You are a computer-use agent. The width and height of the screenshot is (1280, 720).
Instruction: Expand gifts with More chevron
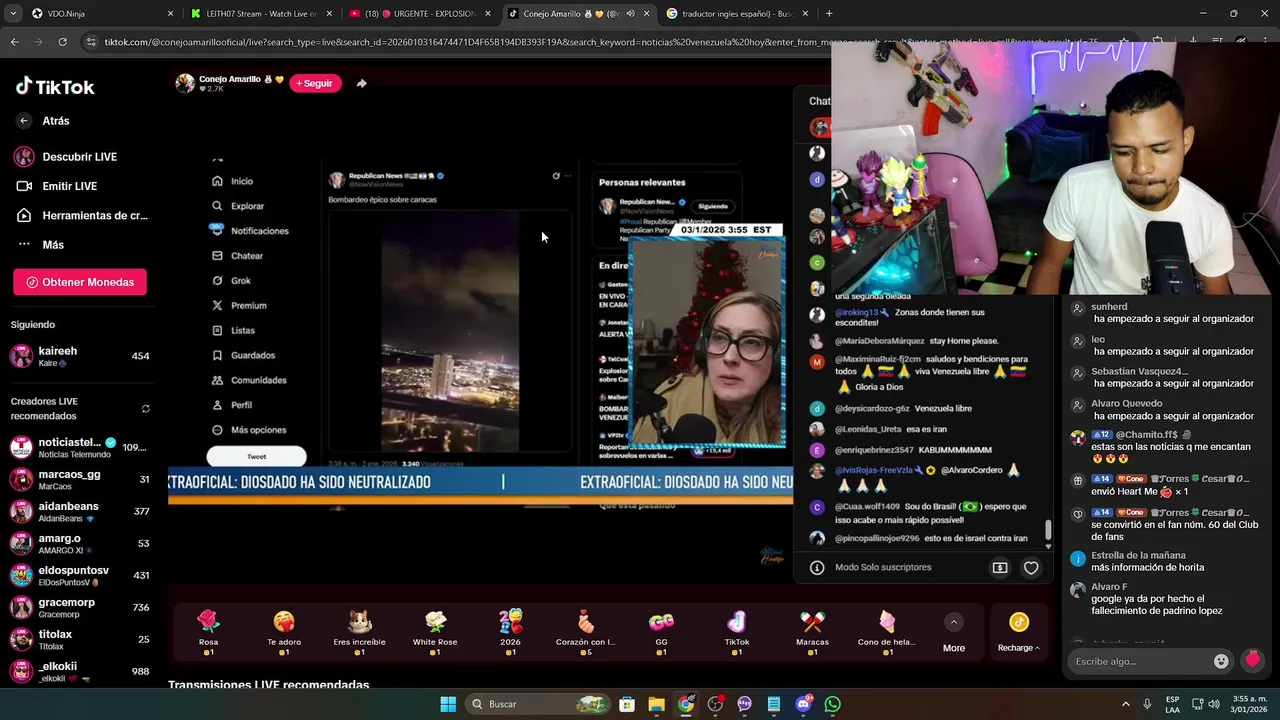point(954,622)
